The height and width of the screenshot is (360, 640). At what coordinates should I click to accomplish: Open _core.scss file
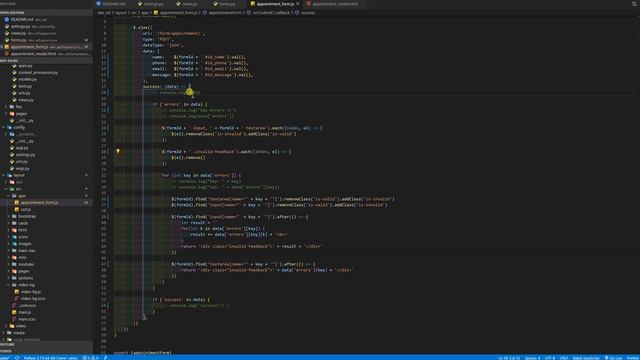click(x=27, y=305)
